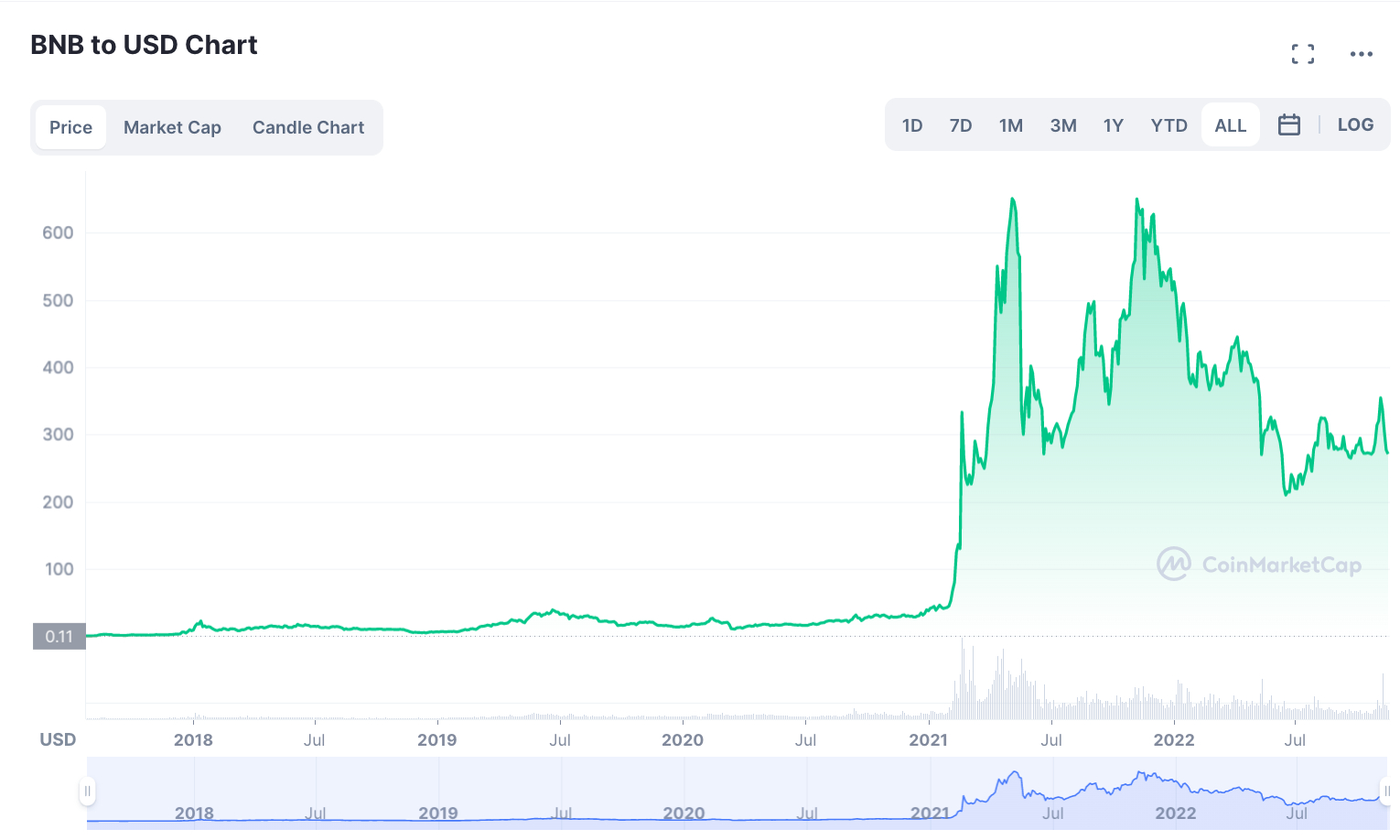
Task: Switch to the Price tab
Action: click(71, 127)
